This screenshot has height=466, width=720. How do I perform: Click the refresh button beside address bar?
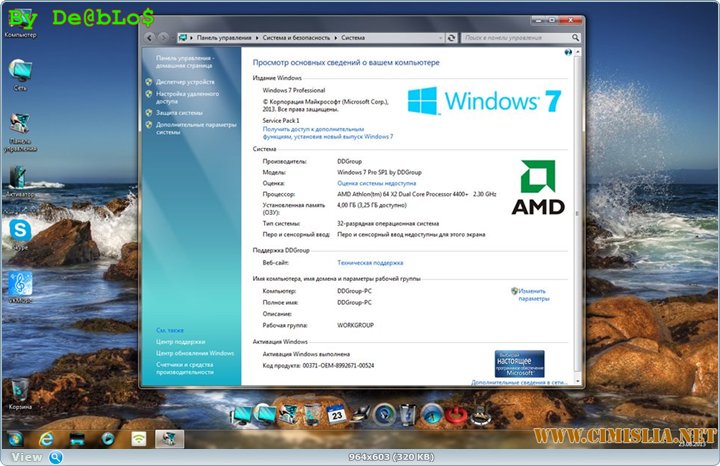(453, 37)
